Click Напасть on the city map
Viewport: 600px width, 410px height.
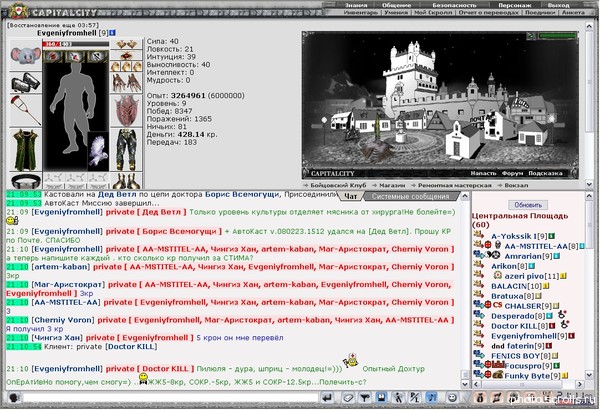483,173
